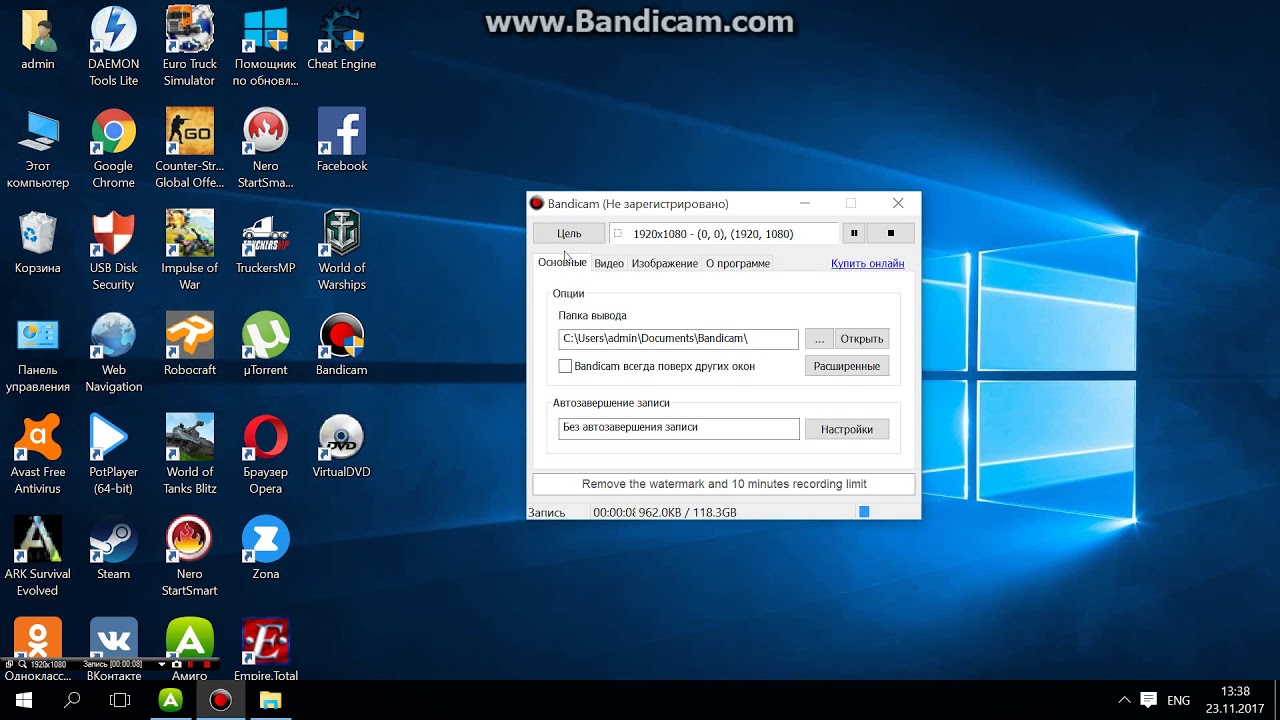The width and height of the screenshot is (1280, 720).
Task: Click the 1920x1080 recording area field
Action: (724, 233)
